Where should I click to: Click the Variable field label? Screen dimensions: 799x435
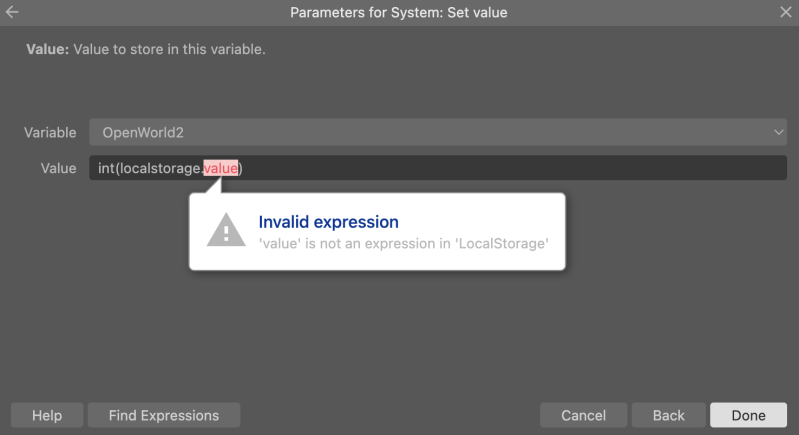50,132
